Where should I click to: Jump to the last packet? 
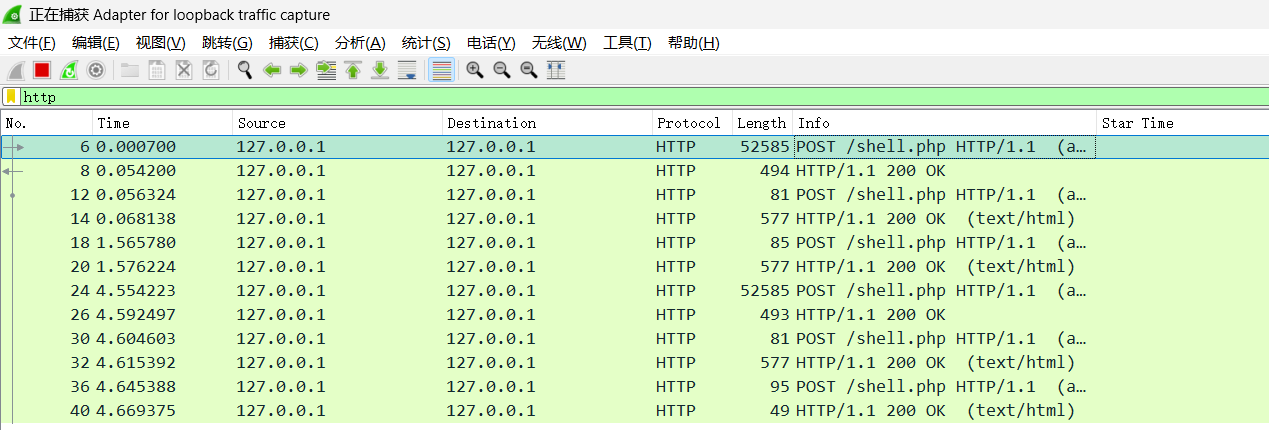[379, 70]
